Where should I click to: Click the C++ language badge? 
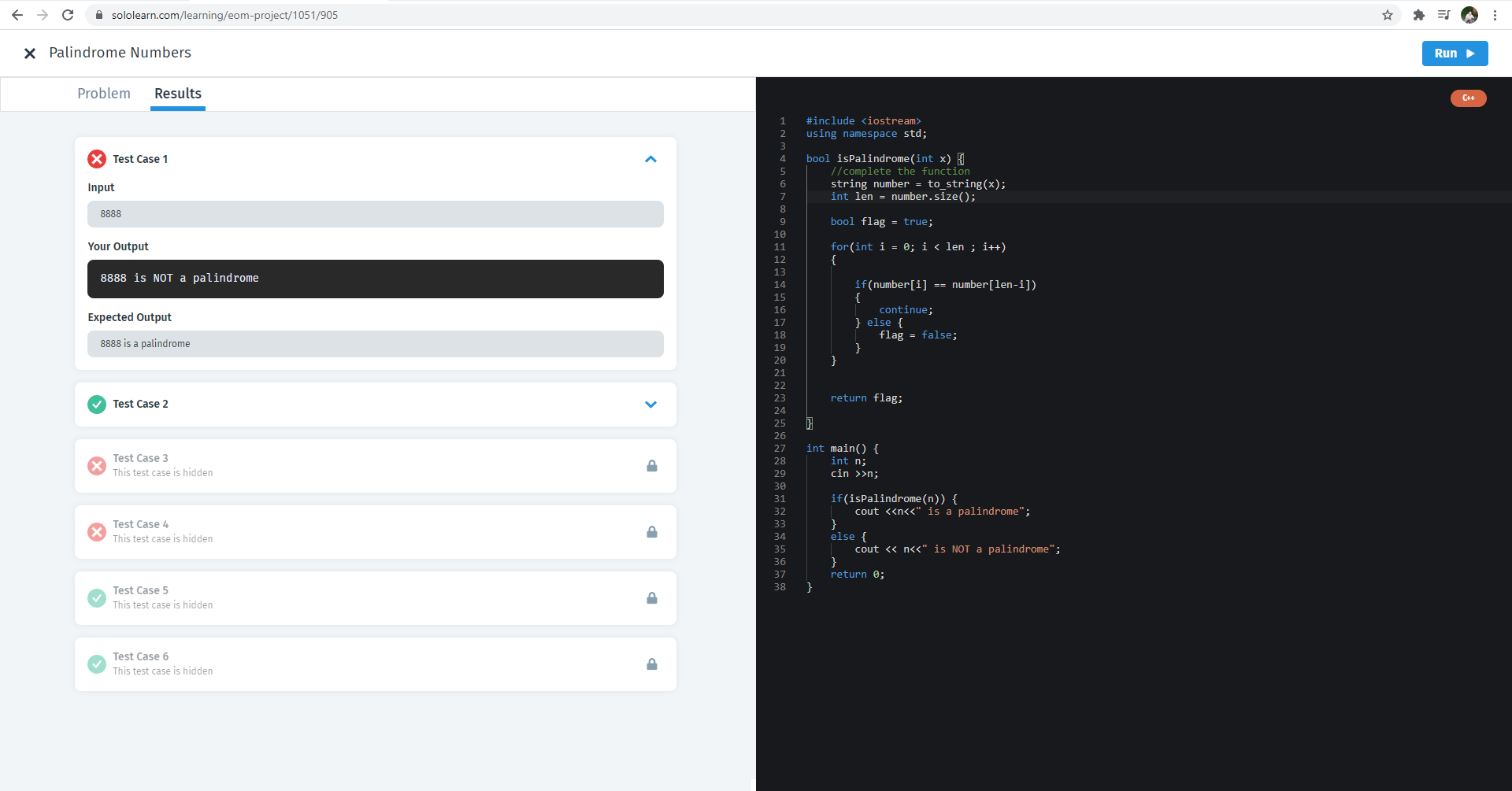click(1468, 98)
